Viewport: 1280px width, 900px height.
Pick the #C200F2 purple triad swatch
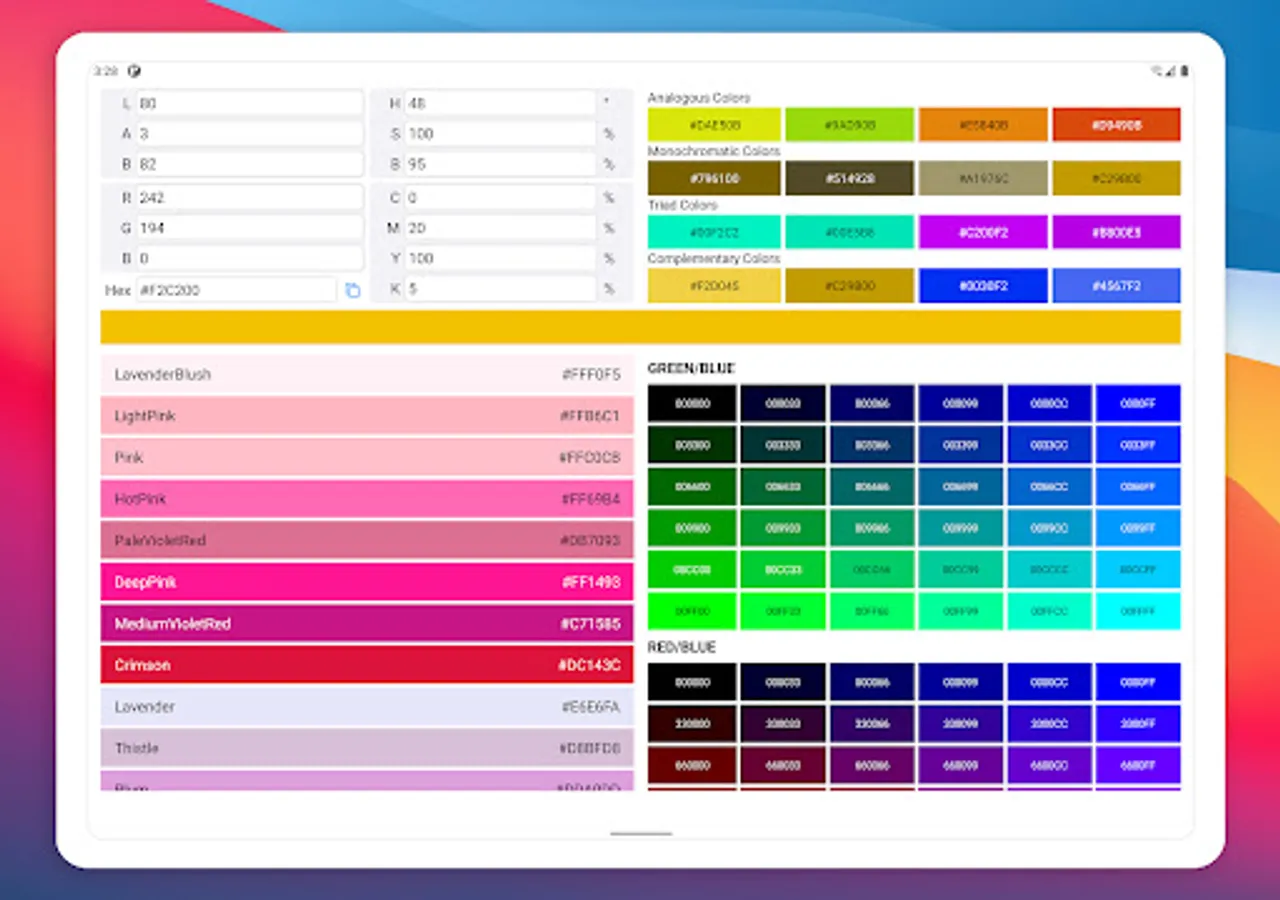[x=983, y=232]
